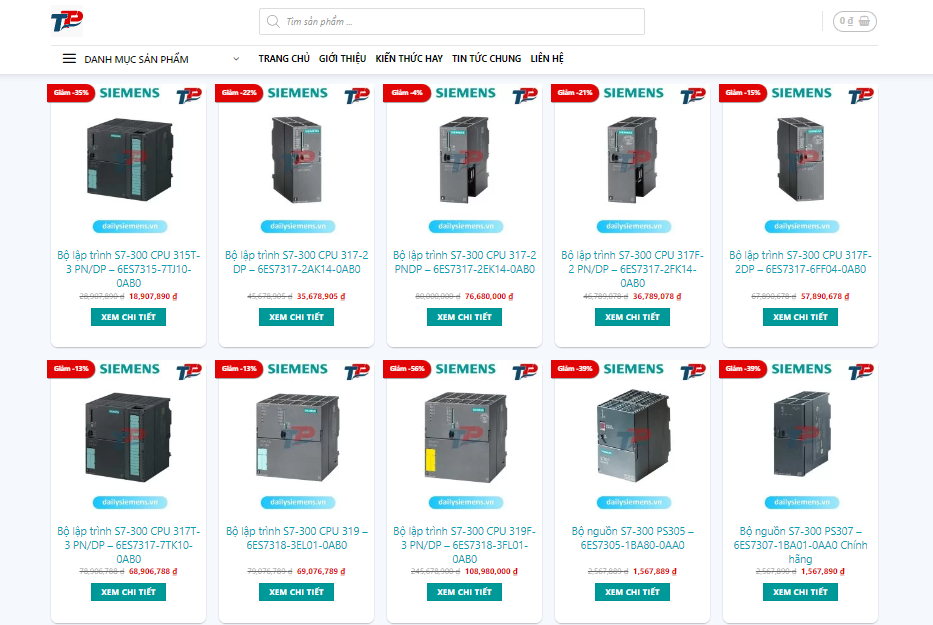933x625 pixels.
Task: Open link 'CPU 317-2 DP – 6ES7317-2AK14-0AB0'
Action: [x=296, y=262]
